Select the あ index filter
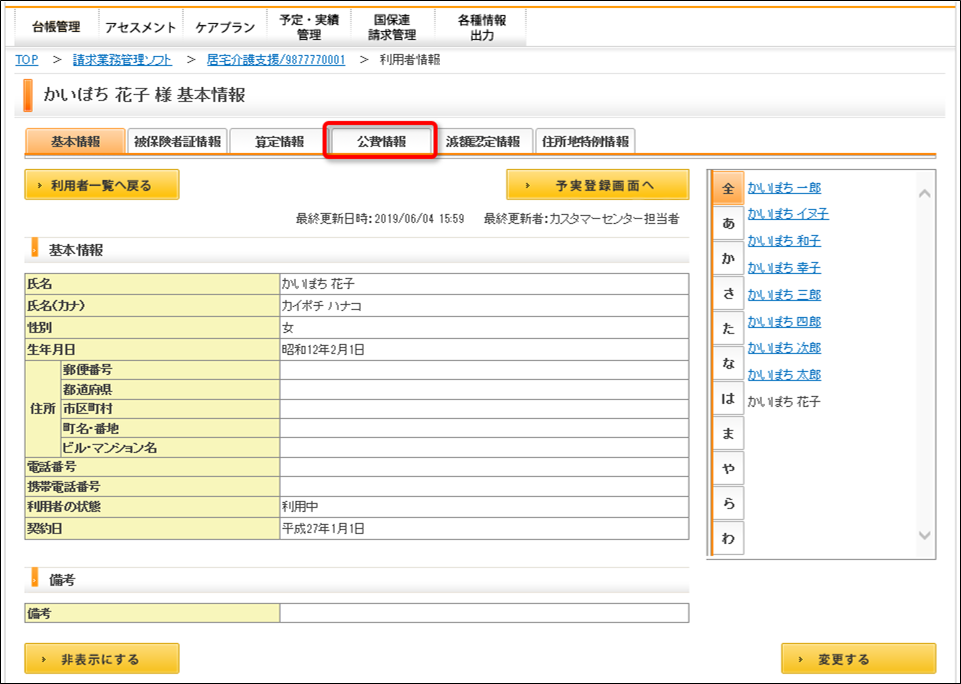The width and height of the screenshot is (961, 684). [728, 223]
